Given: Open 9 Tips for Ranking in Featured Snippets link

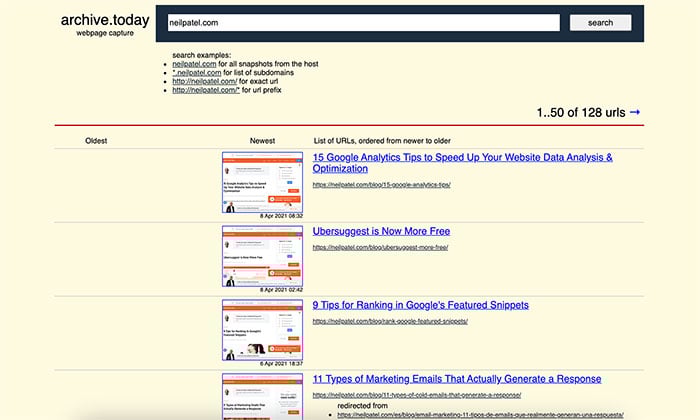Looking at the screenshot, I should pos(421,305).
